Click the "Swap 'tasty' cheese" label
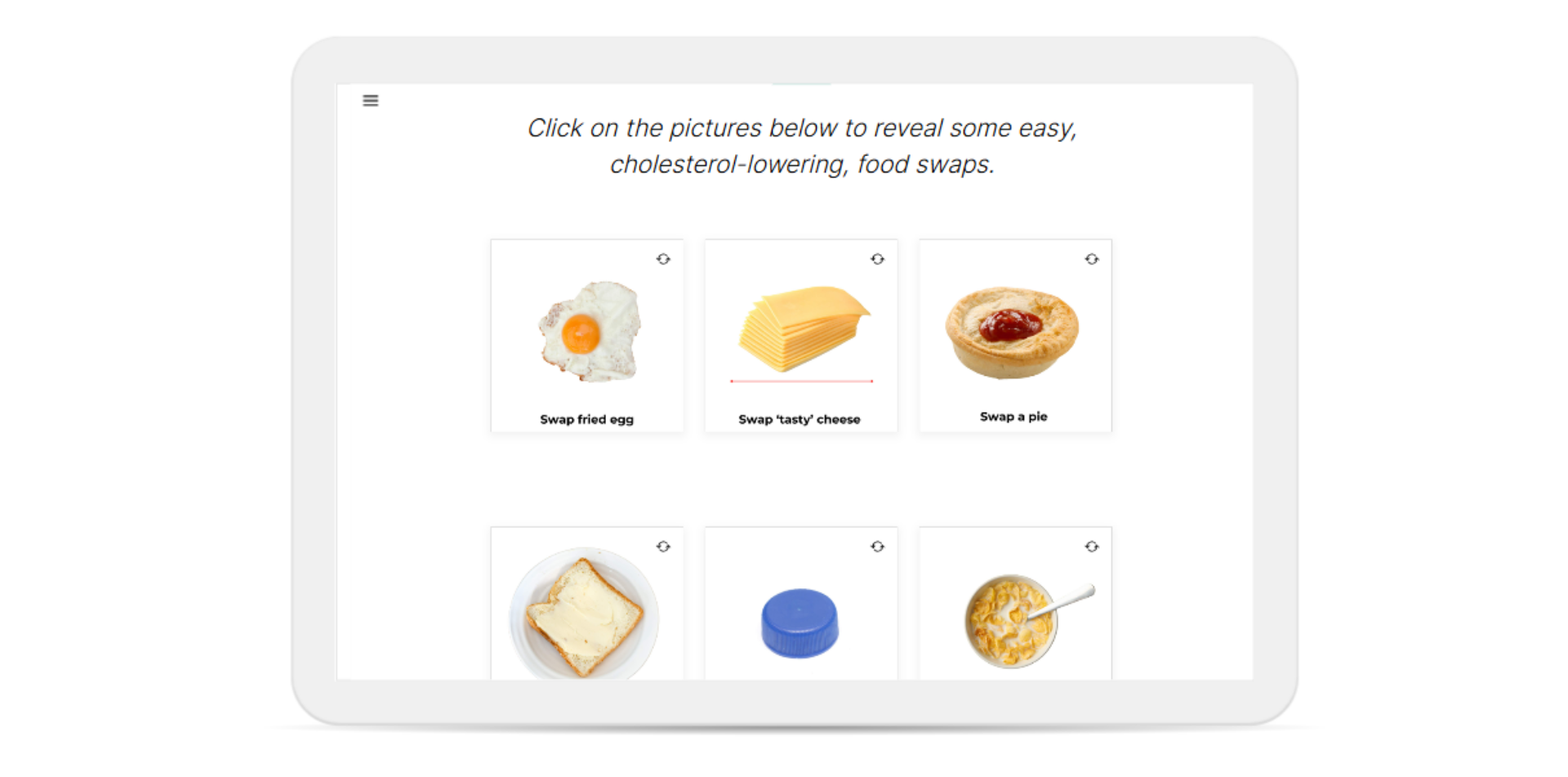This screenshot has width=1568, height=777. (800, 419)
